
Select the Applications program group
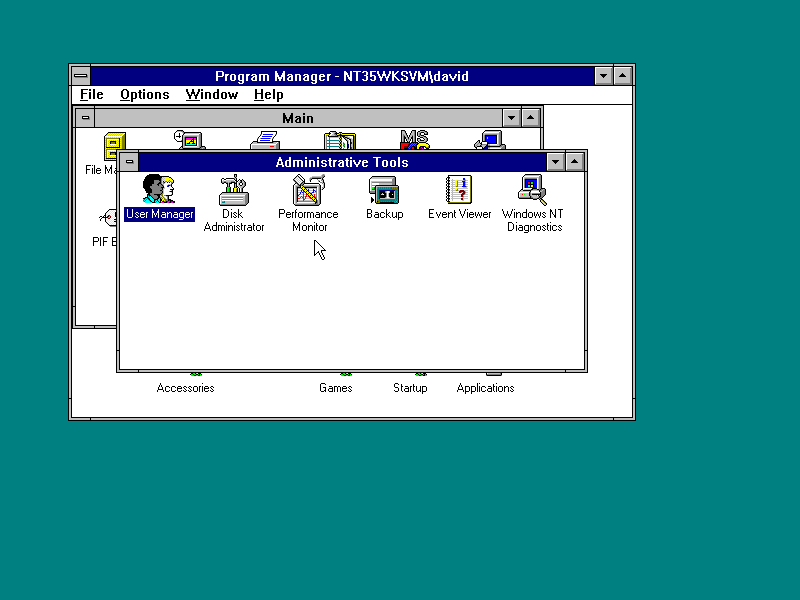[x=485, y=388]
